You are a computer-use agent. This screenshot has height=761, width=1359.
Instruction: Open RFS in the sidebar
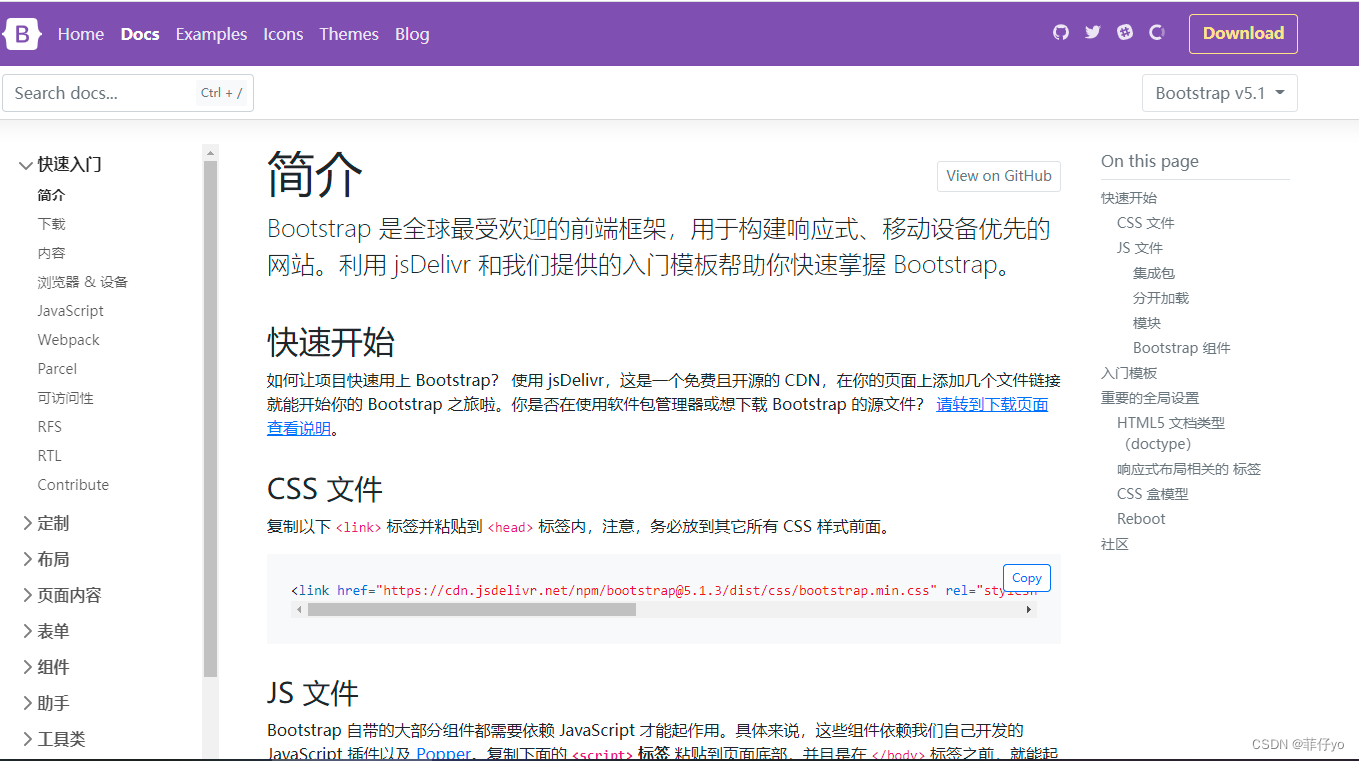pos(50,427)
